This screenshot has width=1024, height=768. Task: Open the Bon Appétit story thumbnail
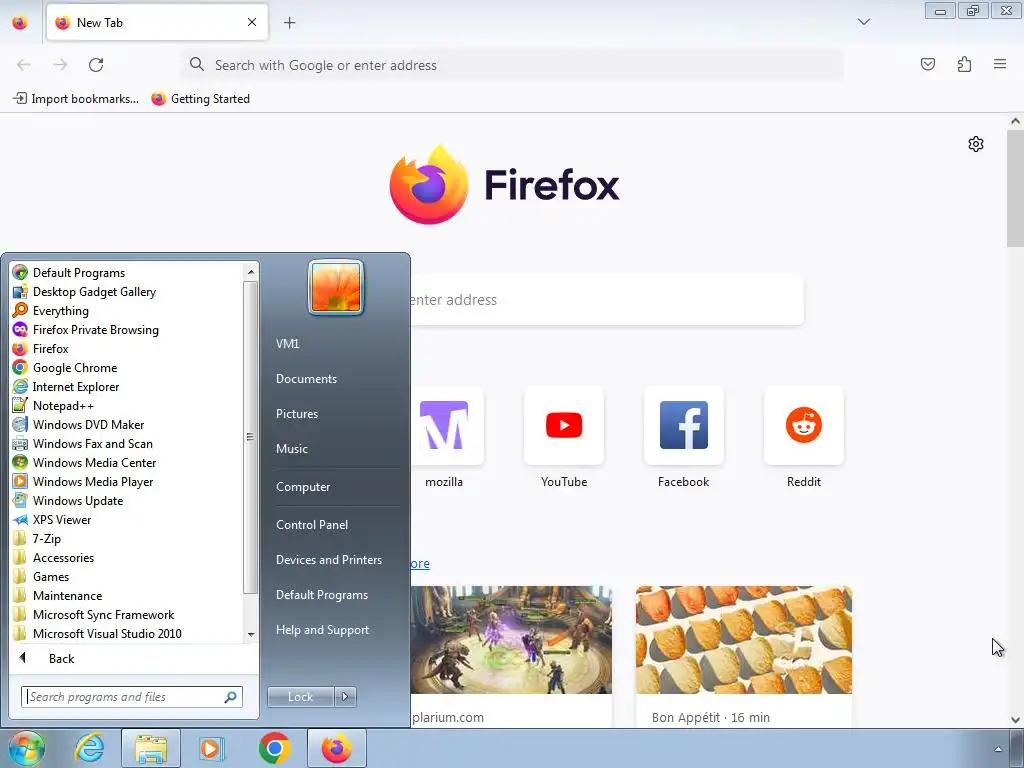click(744, 640)
